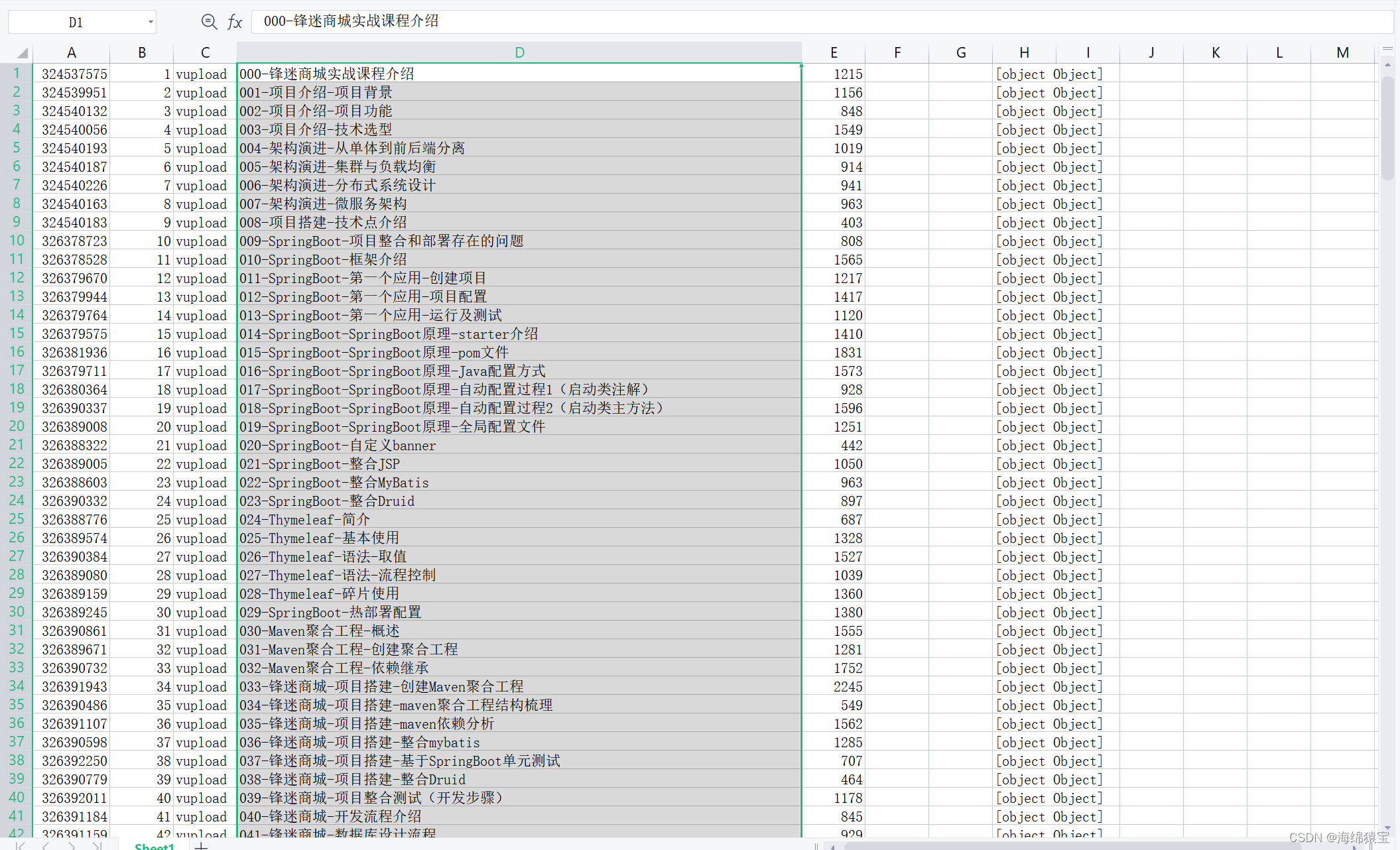
Task: Click the fx insert function icon
Action: (x=234, y=22)
